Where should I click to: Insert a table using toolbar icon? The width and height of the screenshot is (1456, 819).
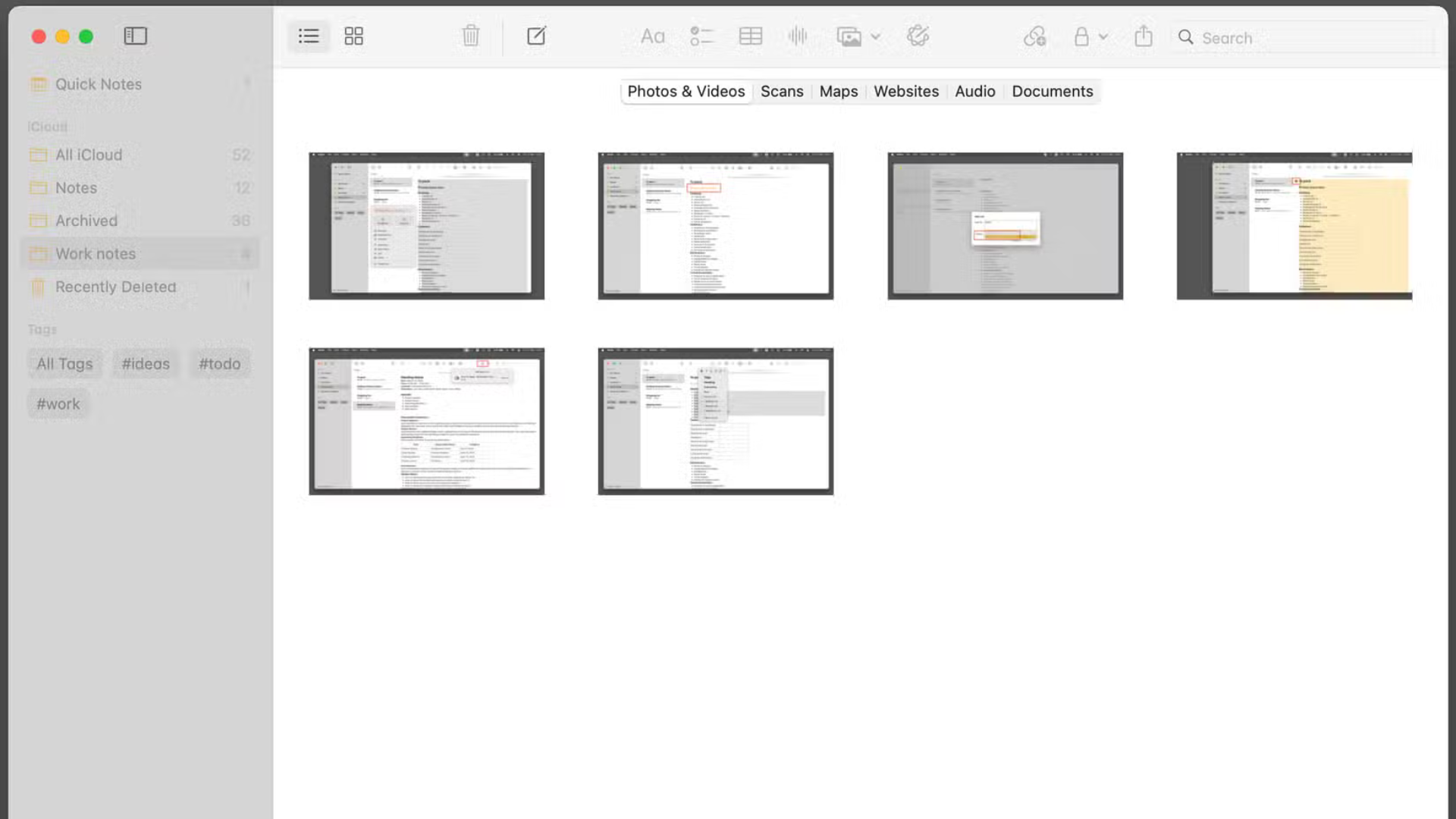coord(751,36)
